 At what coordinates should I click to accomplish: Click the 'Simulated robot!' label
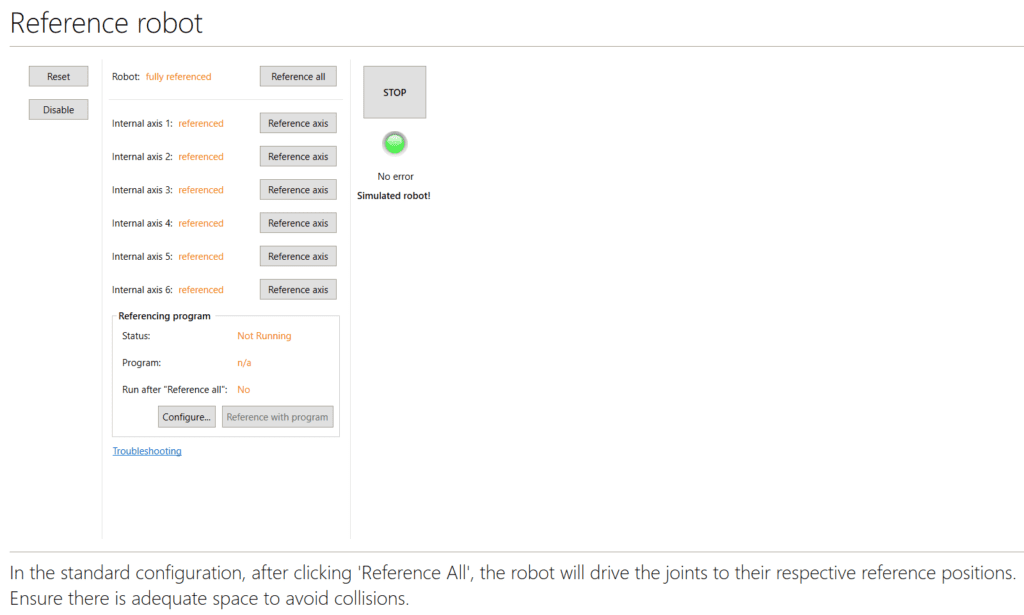(x=394, y=196)
